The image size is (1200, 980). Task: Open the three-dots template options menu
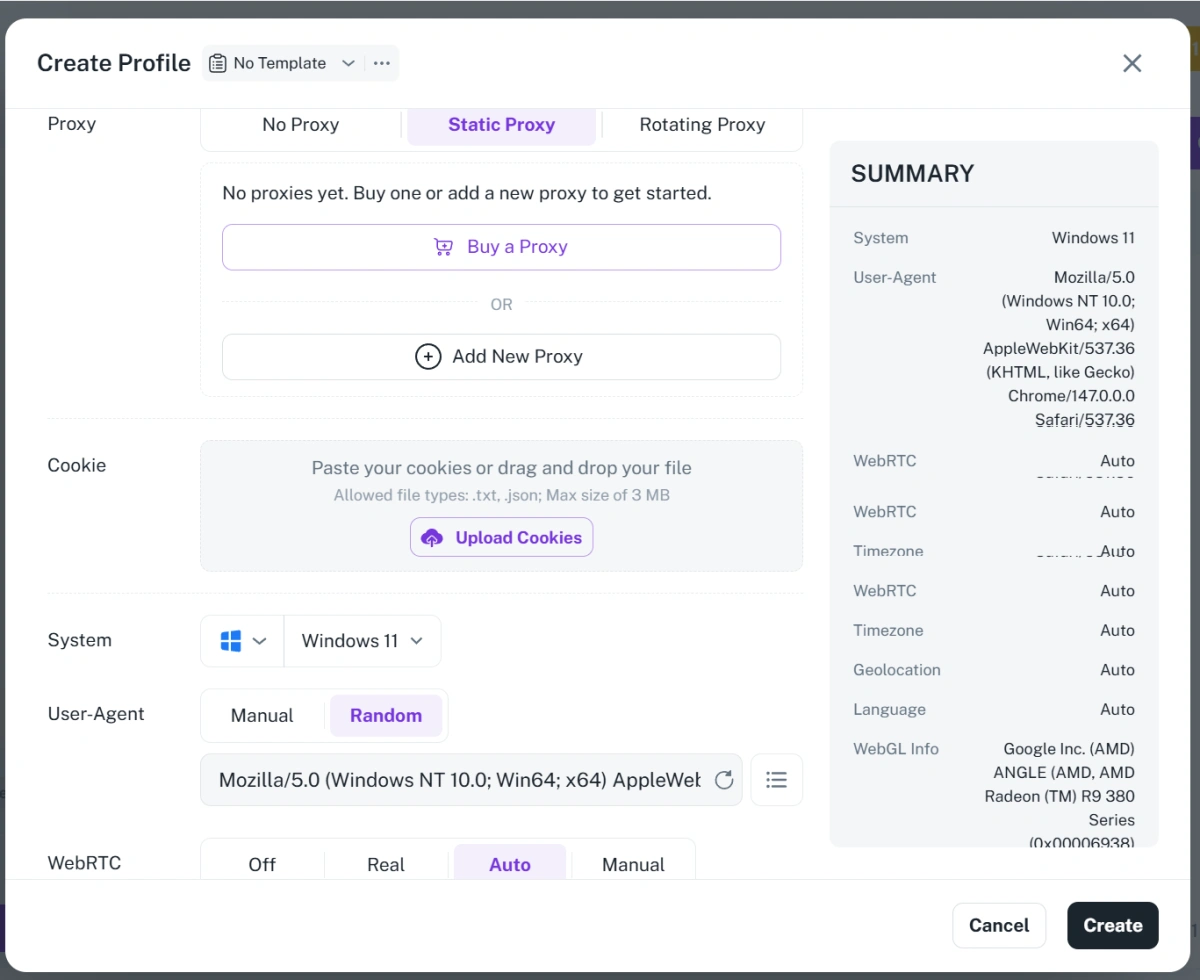click(382, 63)
